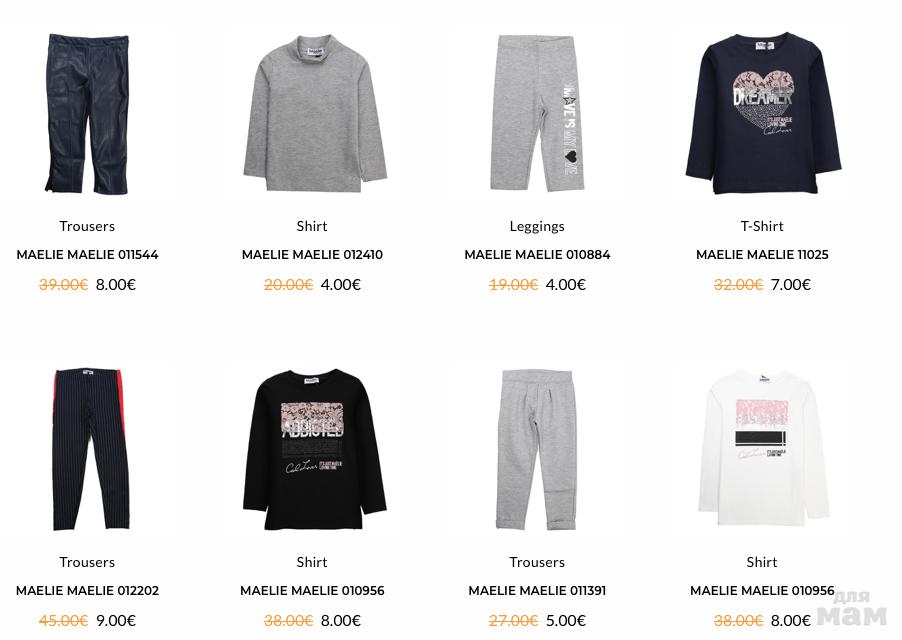
Task: Open the grey leggings product picture
Action: pos(537,113)
